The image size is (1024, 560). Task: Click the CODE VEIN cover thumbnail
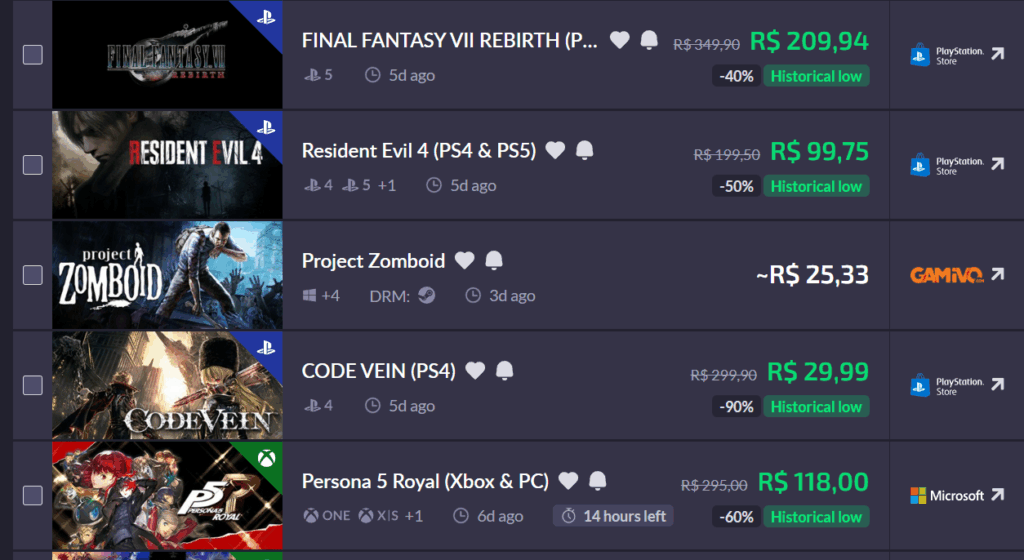167,385
